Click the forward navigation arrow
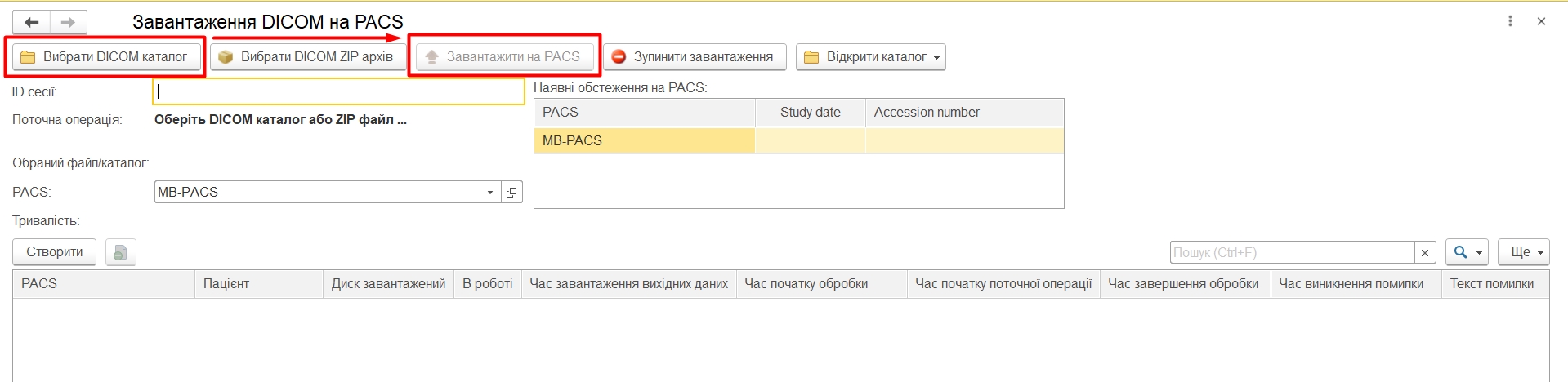The height and width of the screenshot is (382, 1568). coord(69,22)
